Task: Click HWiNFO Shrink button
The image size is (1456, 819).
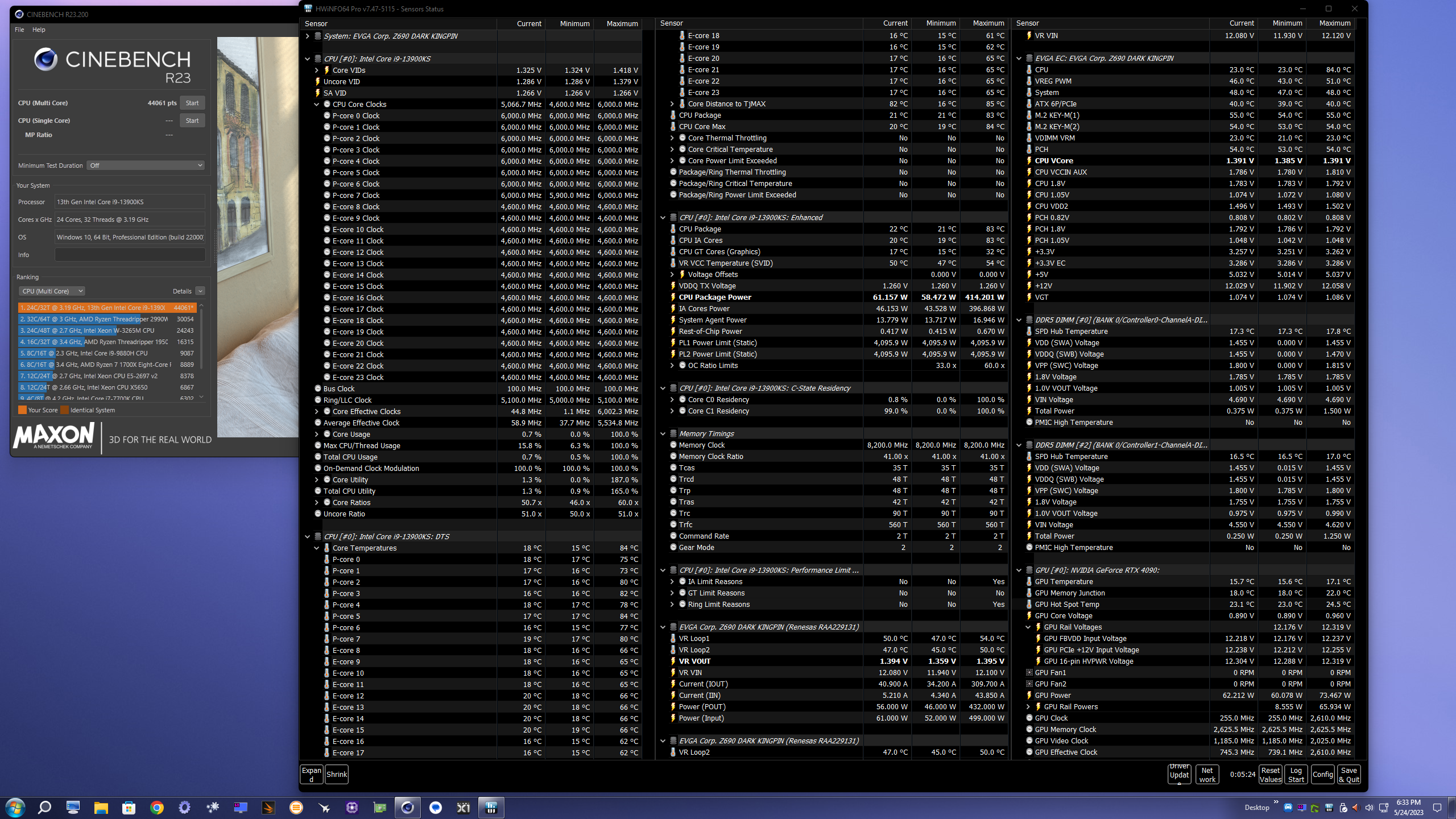Action: pos(337,774)
